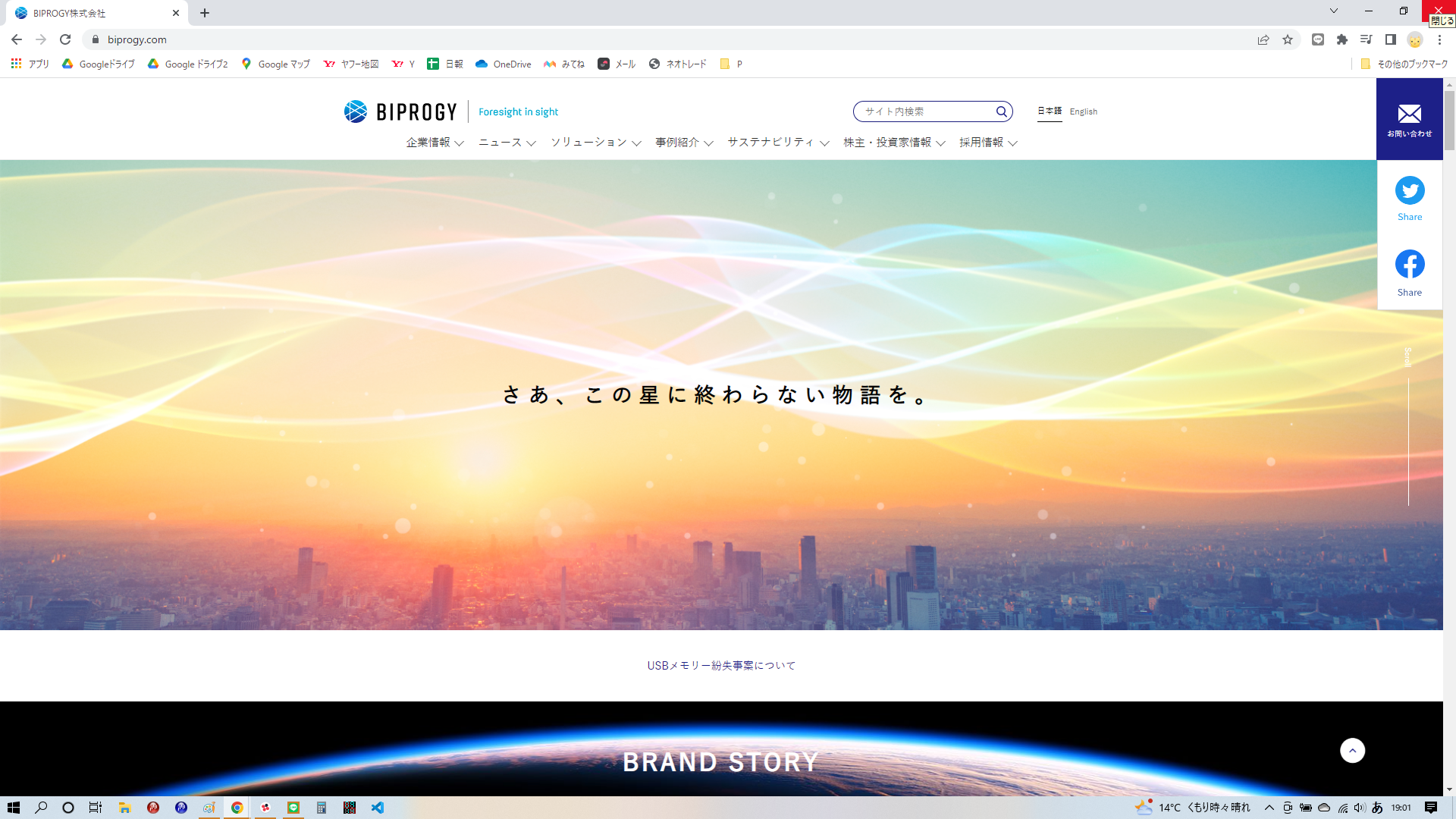This screenshot has width=1456, height=819.
Task: Switch site language to English
Action: coord(1083,111)
